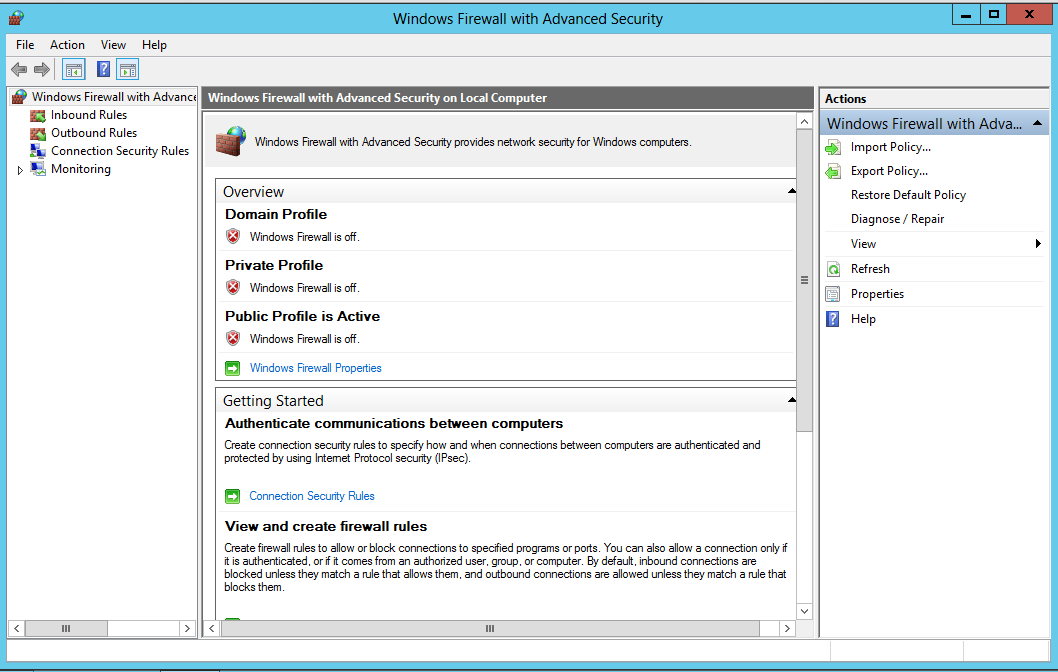Click Restore Default Policy action

(908, 195)
